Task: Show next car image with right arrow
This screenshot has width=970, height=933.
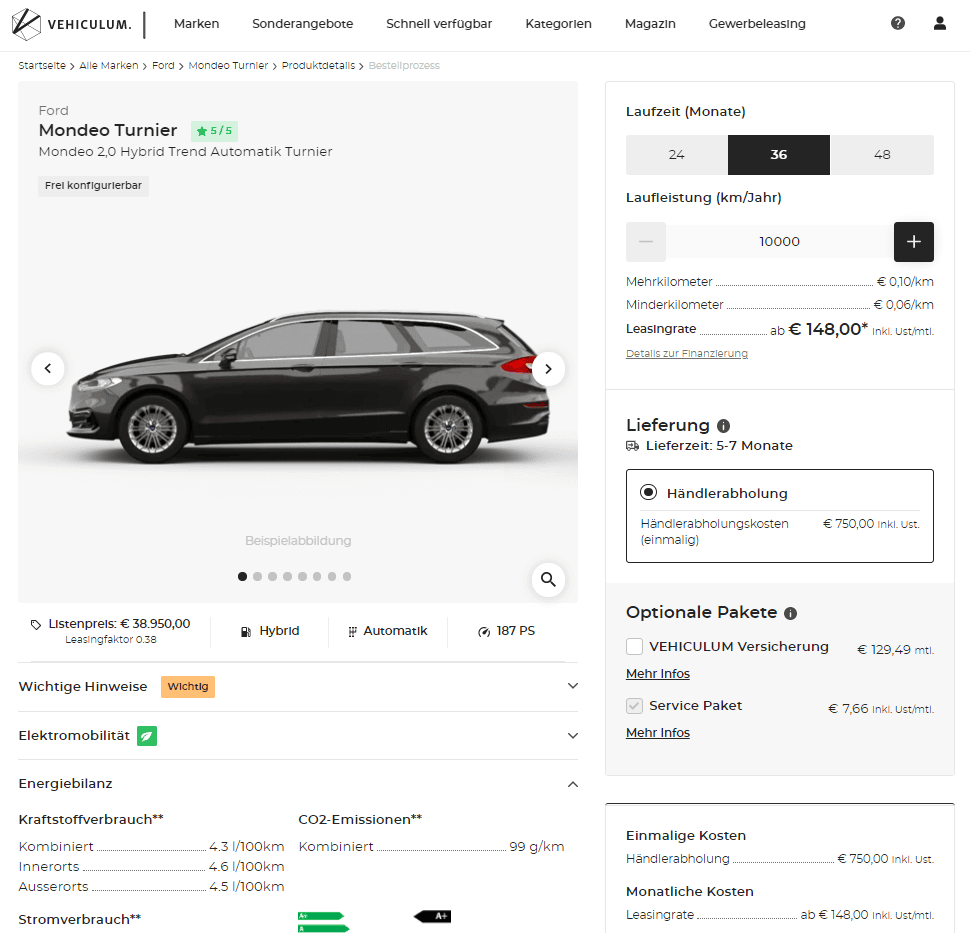Action: click(x=548, y=369)
